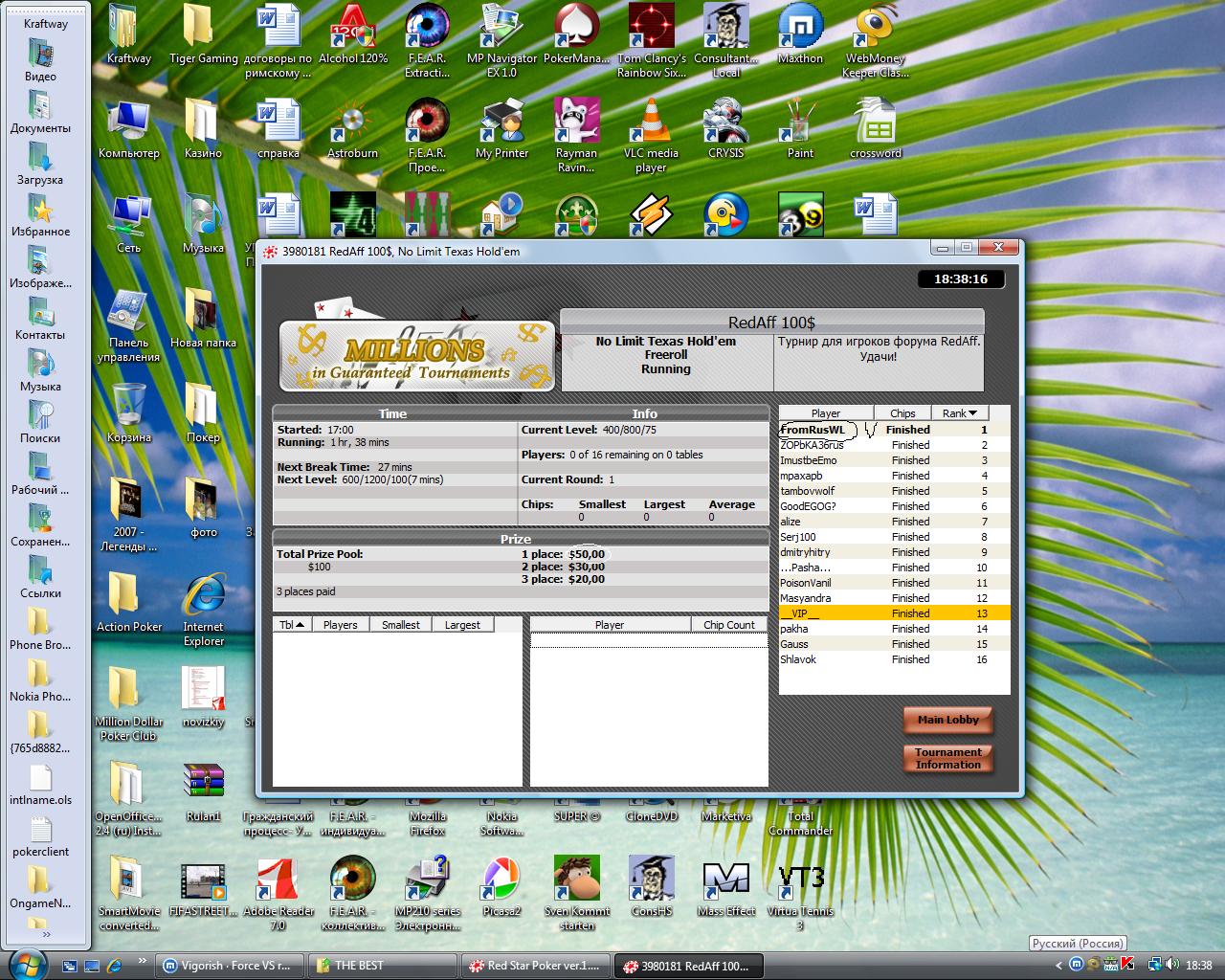Viewport: 1225px width, 980px height.
Task: Open the Adobe Reader 7.0 icon
Action: tap(278, 880)
